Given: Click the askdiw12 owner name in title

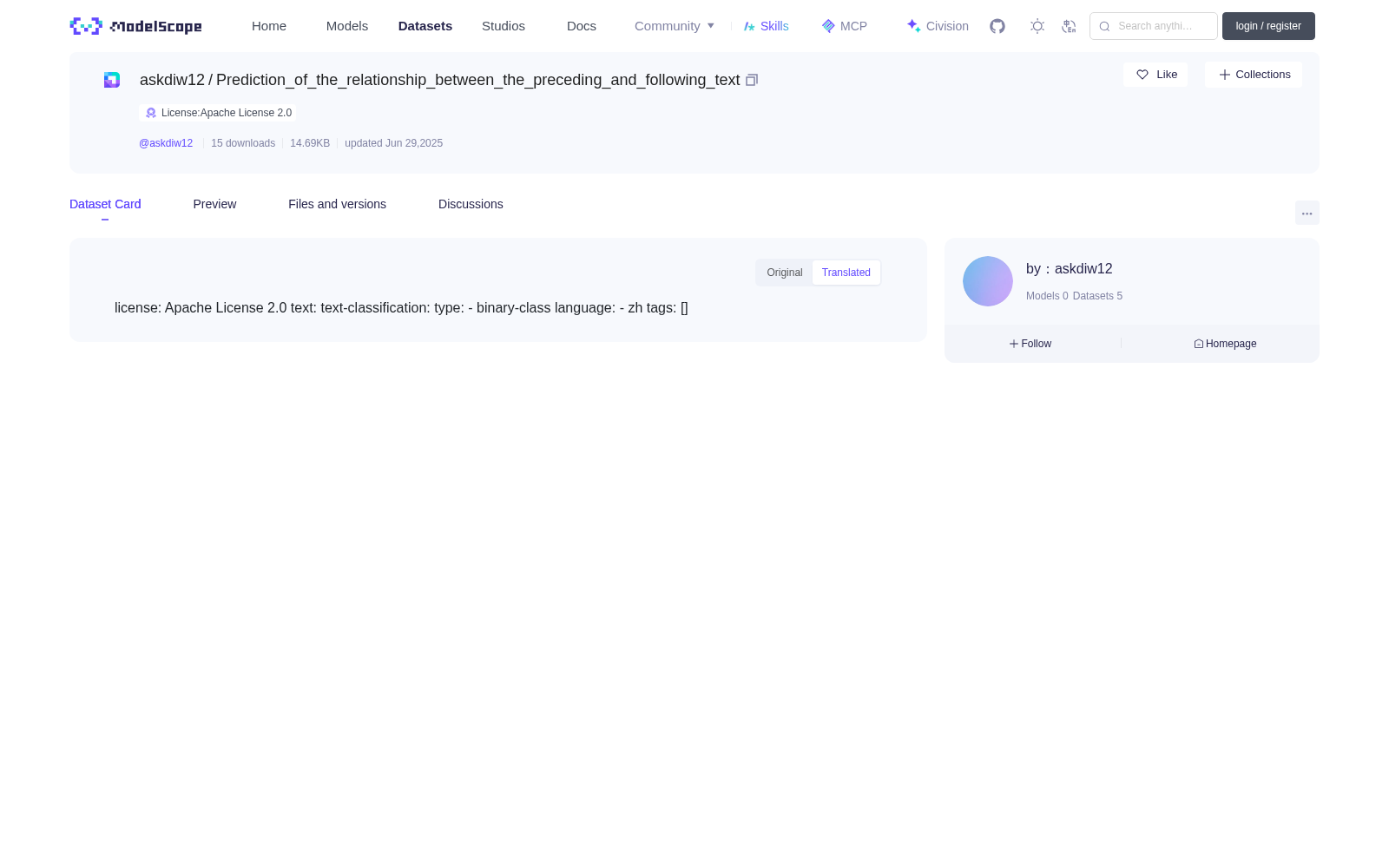Looking at the screenshot, I should coord(172,80).
